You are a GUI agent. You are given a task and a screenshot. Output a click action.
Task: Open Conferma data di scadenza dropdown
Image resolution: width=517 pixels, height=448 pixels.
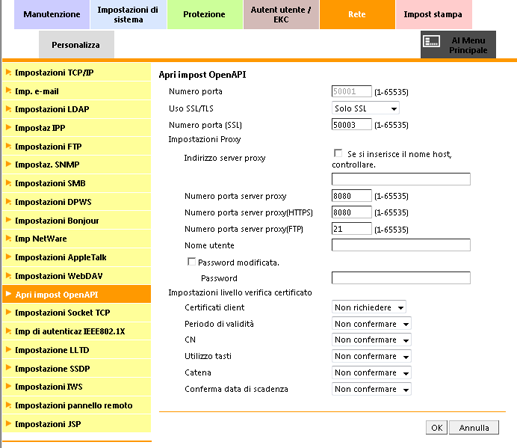click(x=371, y=389)
